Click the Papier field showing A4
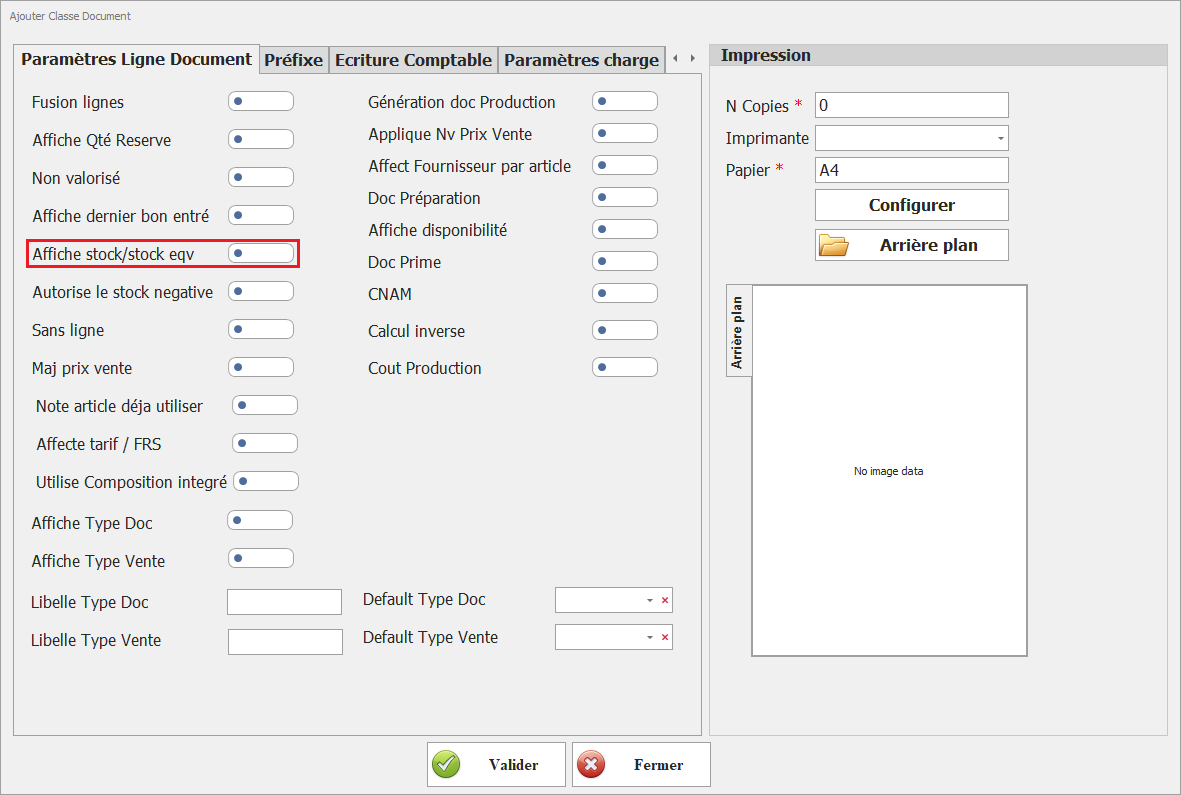This screenshot has width=1181, height=795. [911, 170]
